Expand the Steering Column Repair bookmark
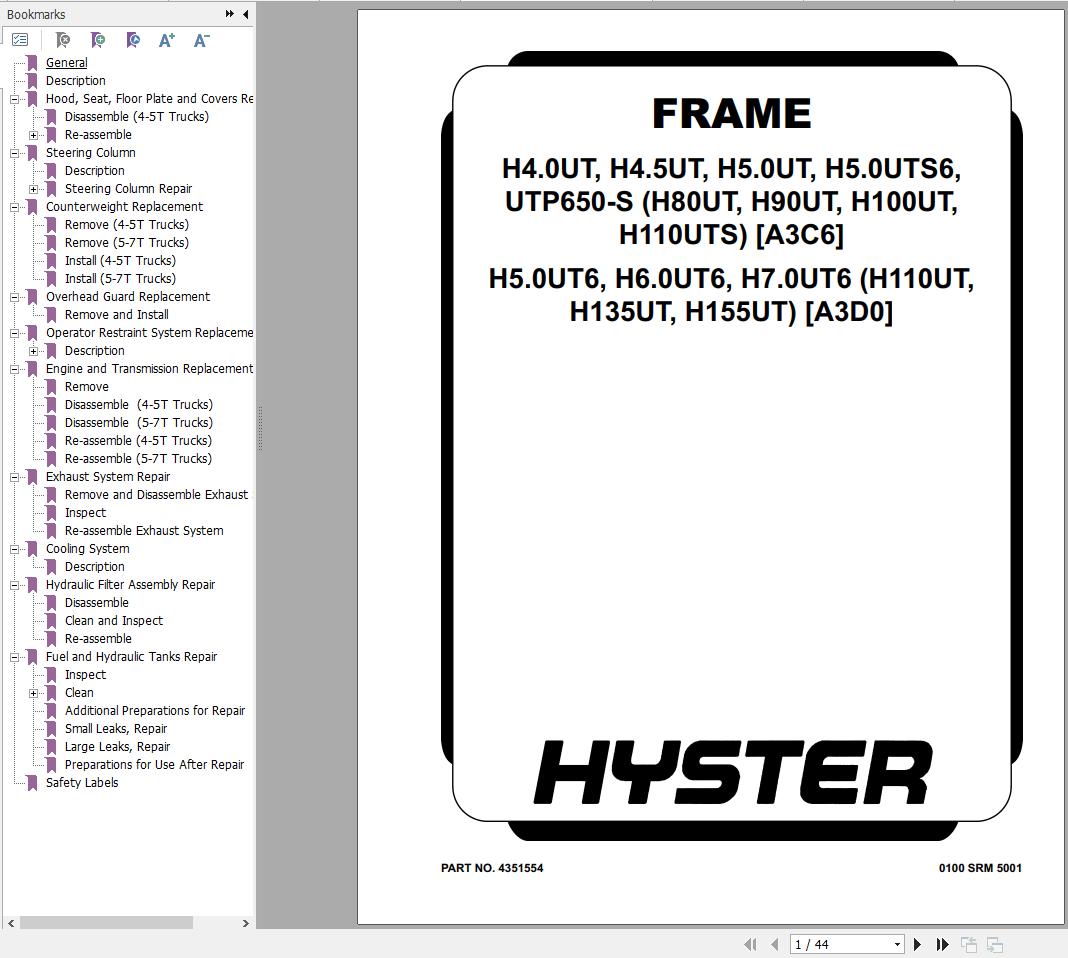1068x958 pixels. pos(33,189)
